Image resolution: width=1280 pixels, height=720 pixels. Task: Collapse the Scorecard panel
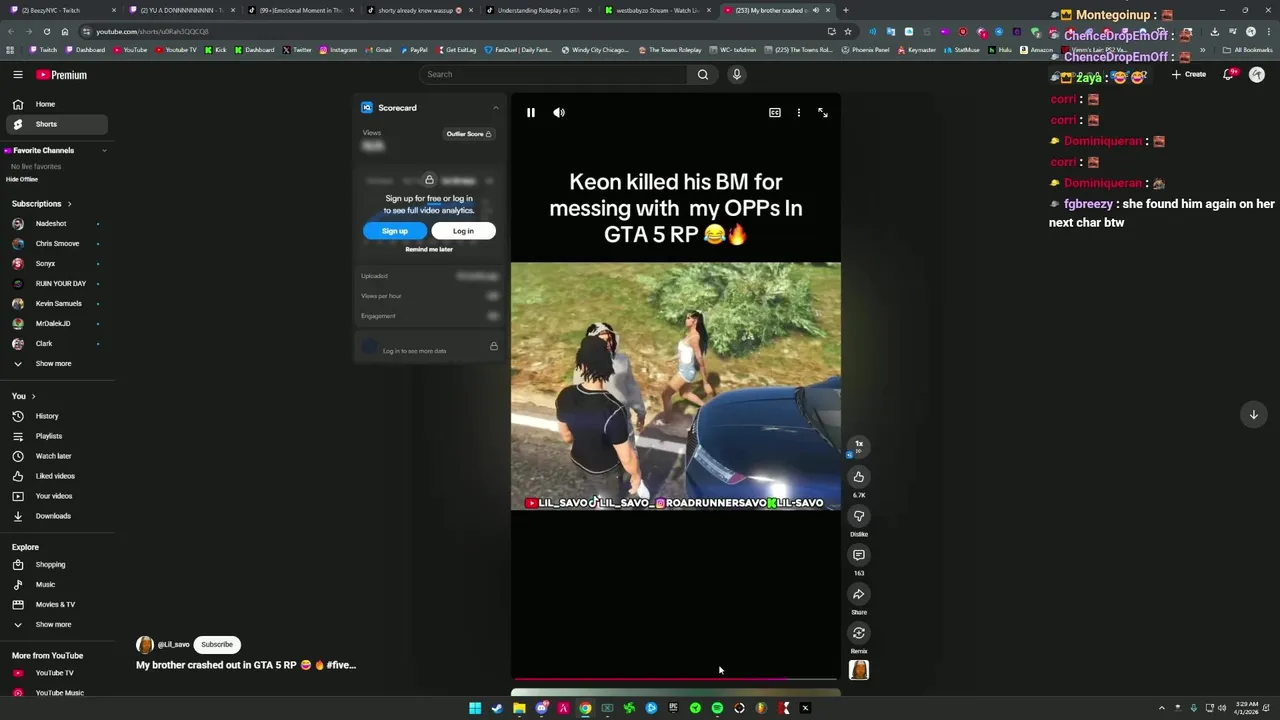point(495,108)
